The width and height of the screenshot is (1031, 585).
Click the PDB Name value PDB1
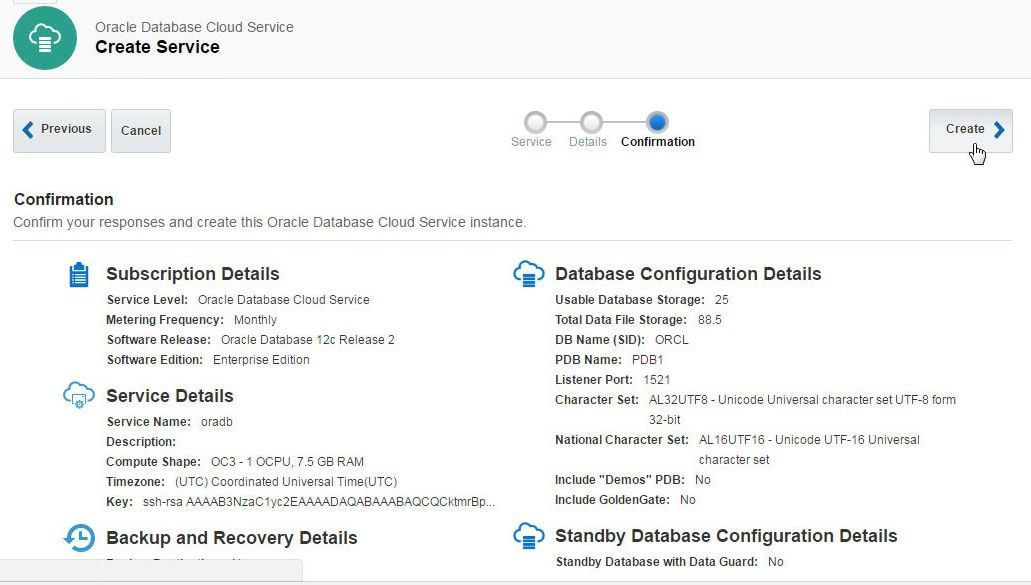click(x=648, y=360)
